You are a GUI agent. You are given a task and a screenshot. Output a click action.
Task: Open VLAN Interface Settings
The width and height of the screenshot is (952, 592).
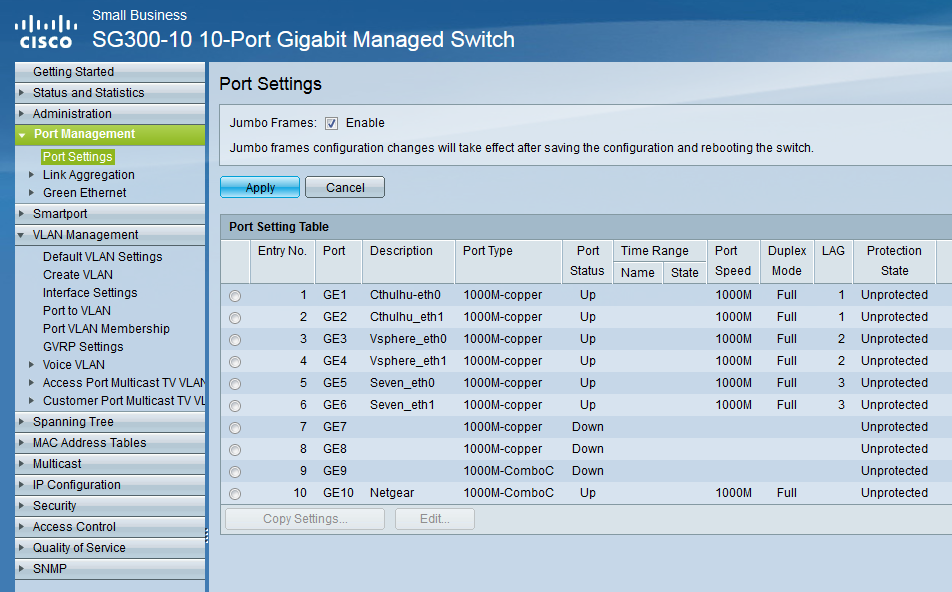90,293
